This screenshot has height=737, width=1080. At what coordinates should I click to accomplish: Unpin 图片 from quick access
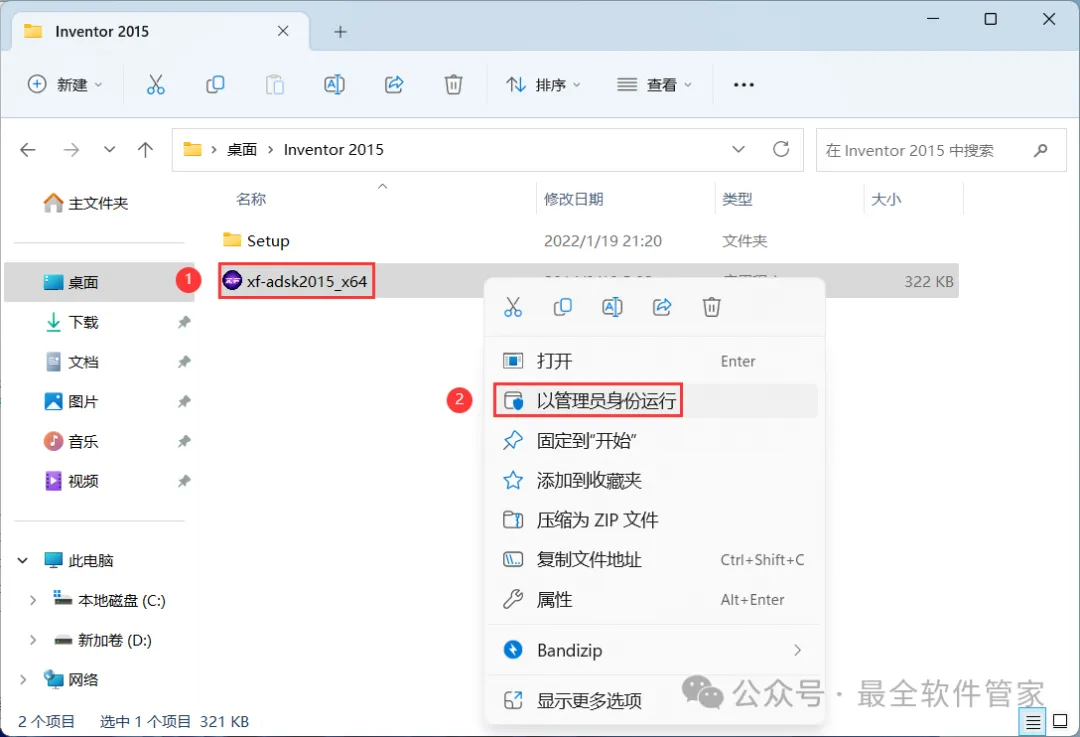pos(184,402)
